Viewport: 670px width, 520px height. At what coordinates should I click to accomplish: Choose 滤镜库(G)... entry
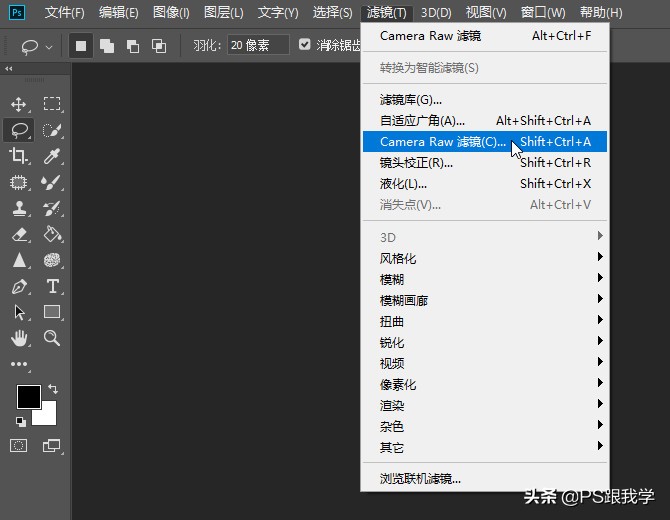click(485, 100)
